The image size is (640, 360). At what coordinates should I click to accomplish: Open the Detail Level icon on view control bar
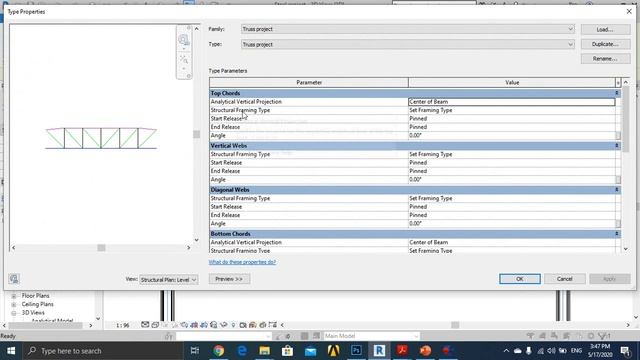(x=145, y=325)
